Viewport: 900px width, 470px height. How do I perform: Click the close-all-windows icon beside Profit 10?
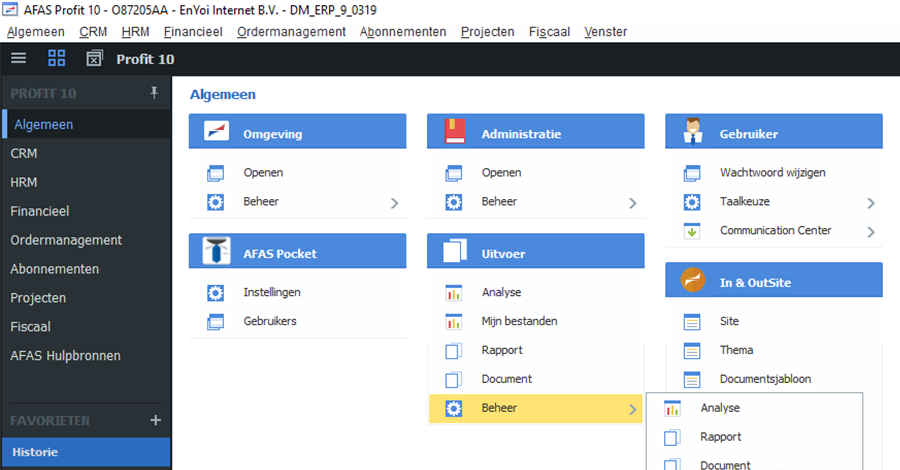[94, 58]
